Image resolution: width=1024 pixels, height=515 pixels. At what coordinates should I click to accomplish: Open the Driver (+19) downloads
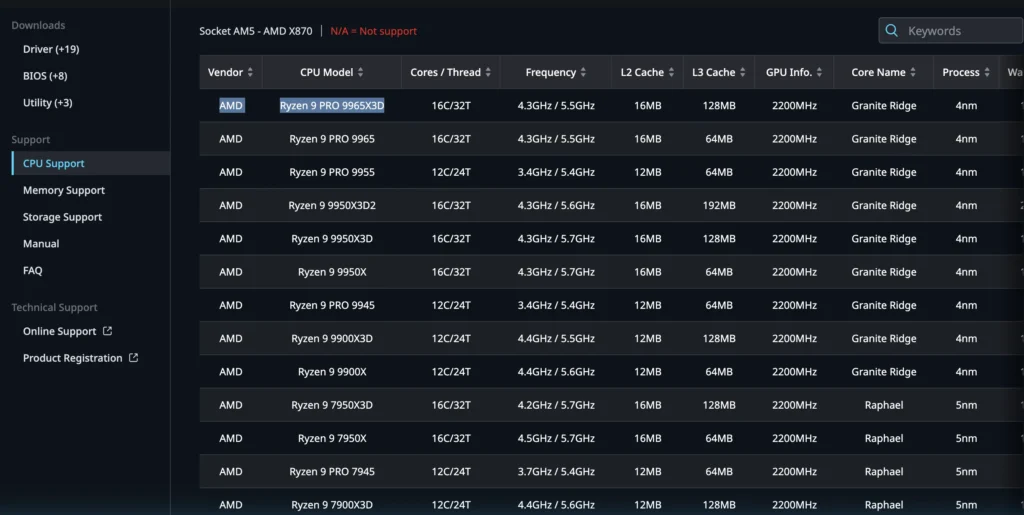click(51, 49)
